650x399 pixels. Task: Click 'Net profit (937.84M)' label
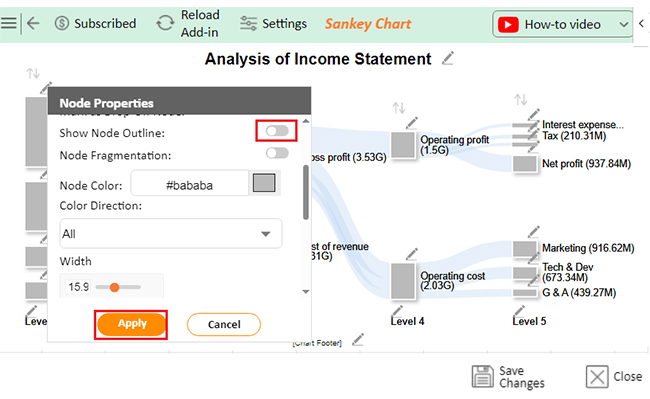587,164
